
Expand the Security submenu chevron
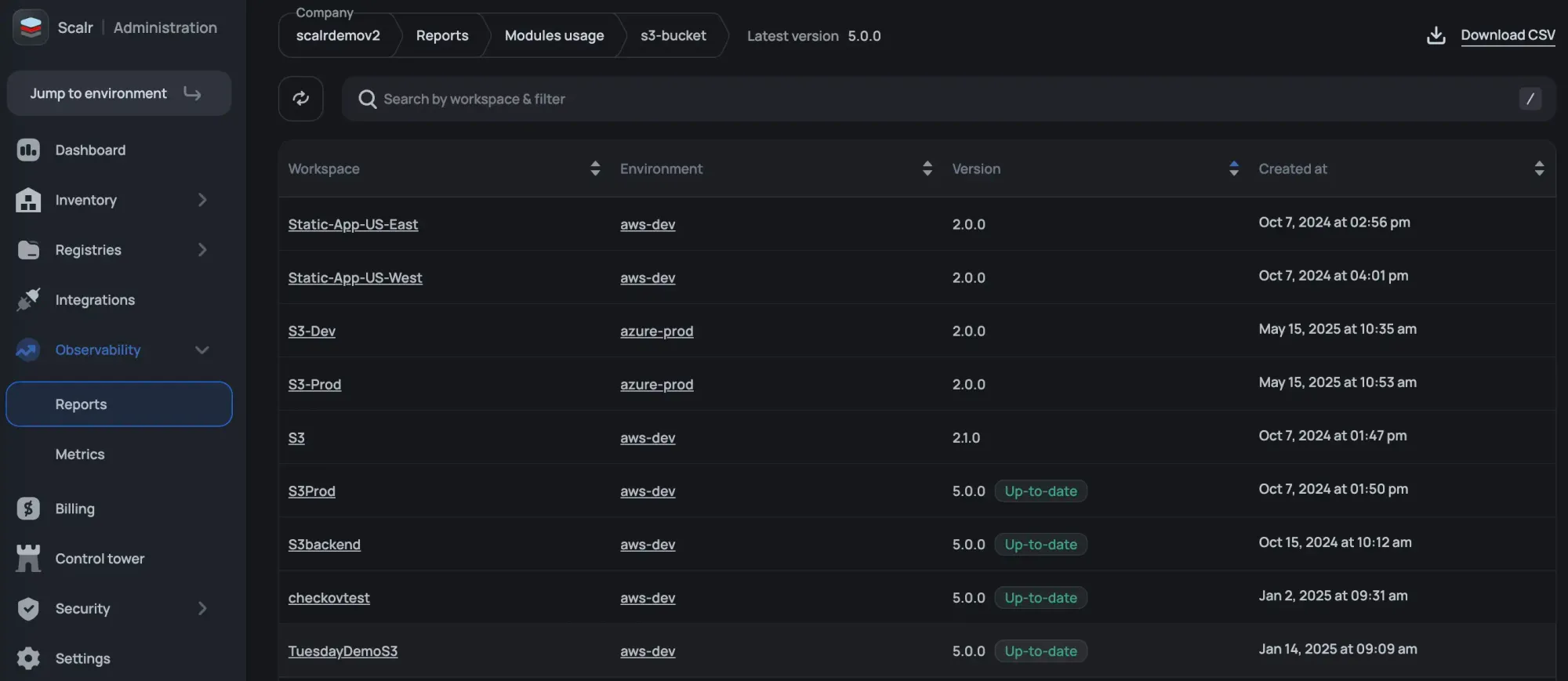[202, 609]
